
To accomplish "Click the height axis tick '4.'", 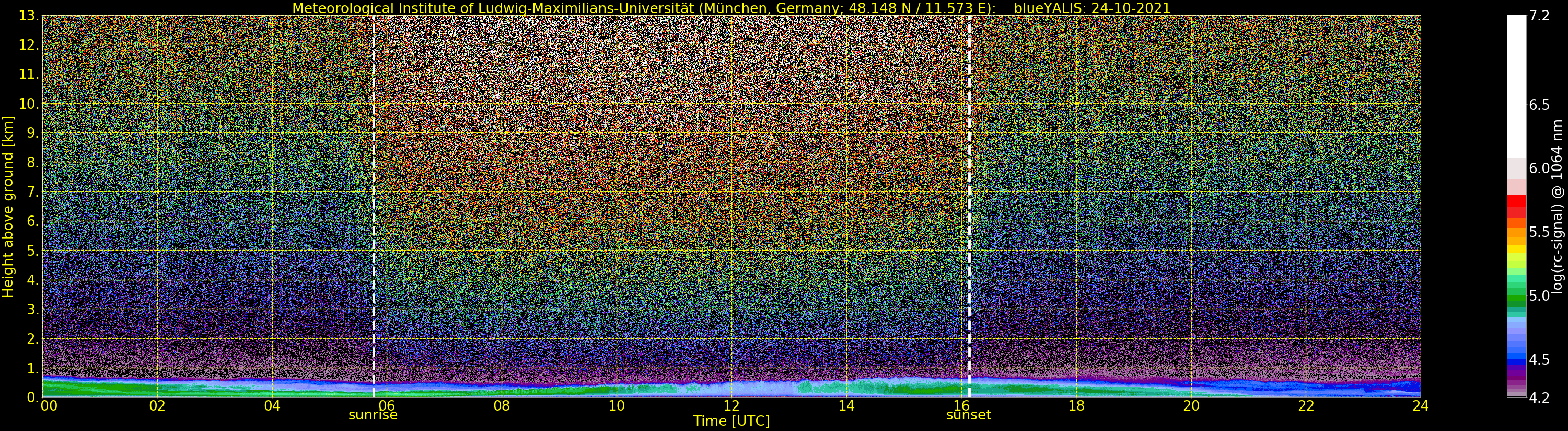I will point(32,280).
